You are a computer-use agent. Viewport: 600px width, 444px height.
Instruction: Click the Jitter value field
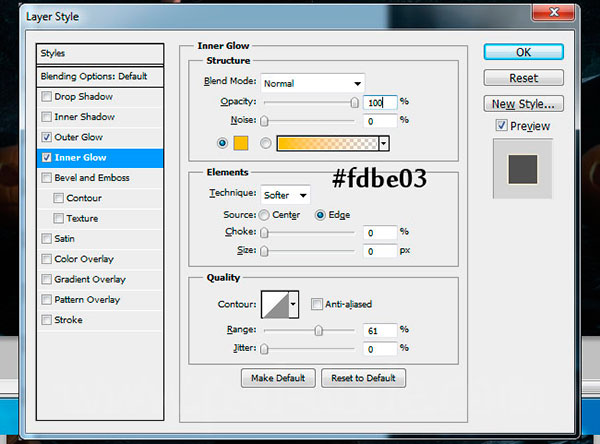pos(380,349)
